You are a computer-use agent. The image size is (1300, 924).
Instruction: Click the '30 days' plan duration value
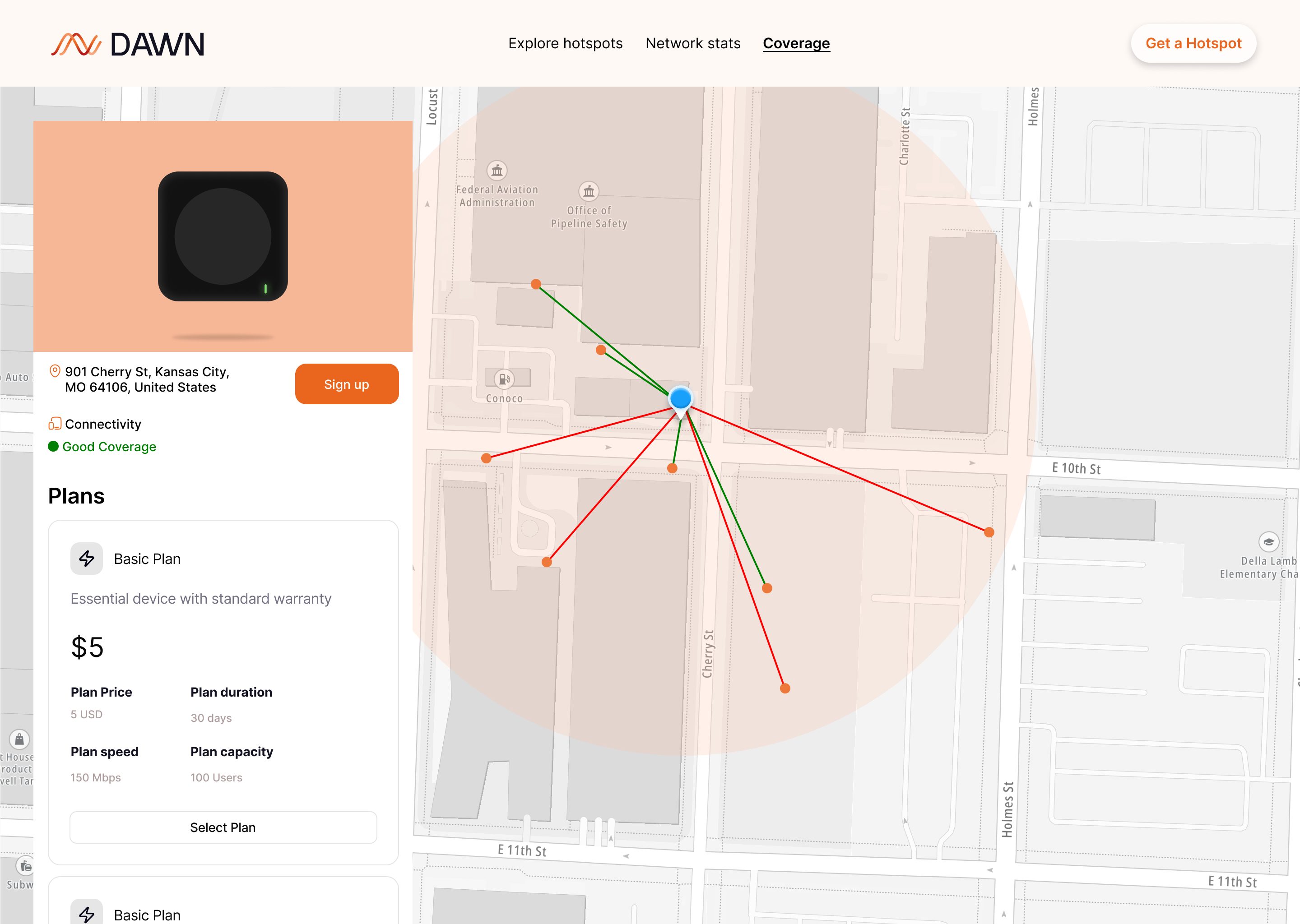click(x=211, y=718)
